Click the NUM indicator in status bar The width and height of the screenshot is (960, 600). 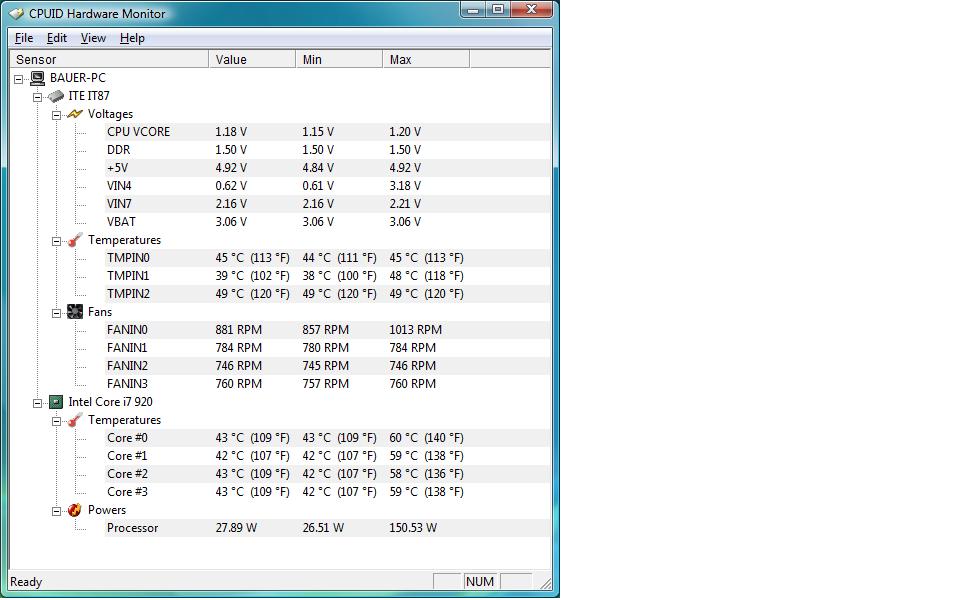tap(480, 582)
